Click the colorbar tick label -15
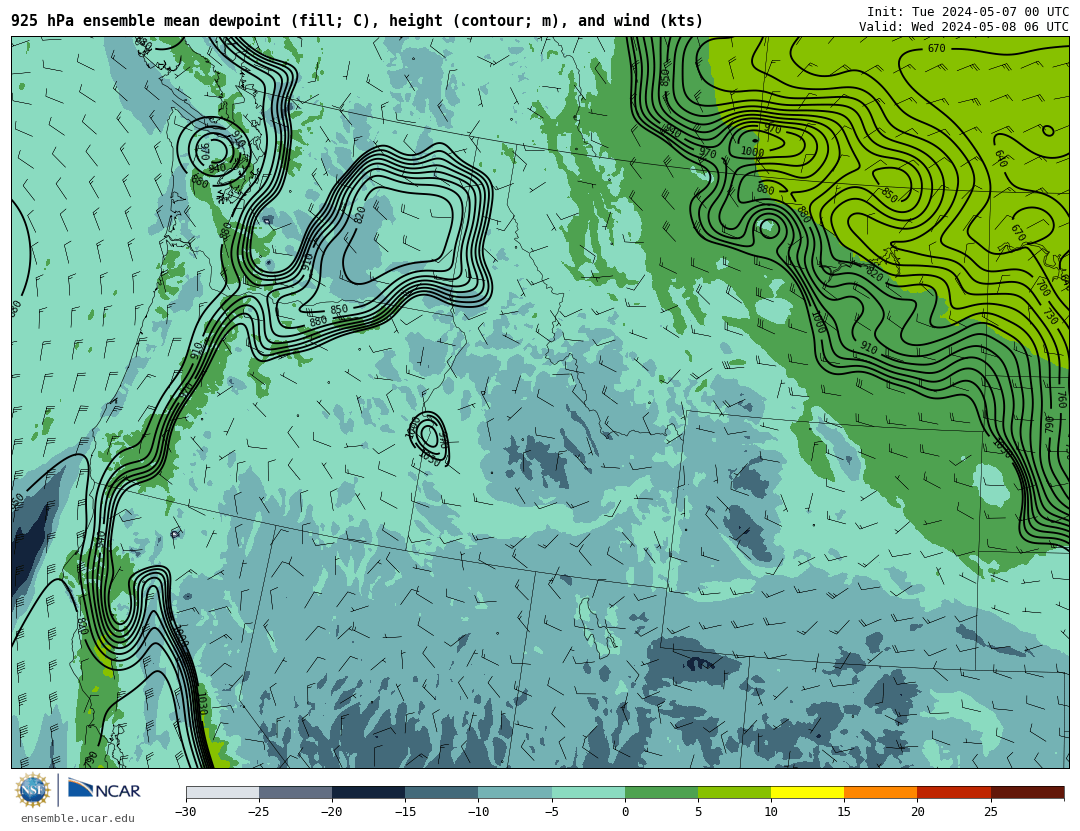Screen dimensions: 1080x831 405,812
